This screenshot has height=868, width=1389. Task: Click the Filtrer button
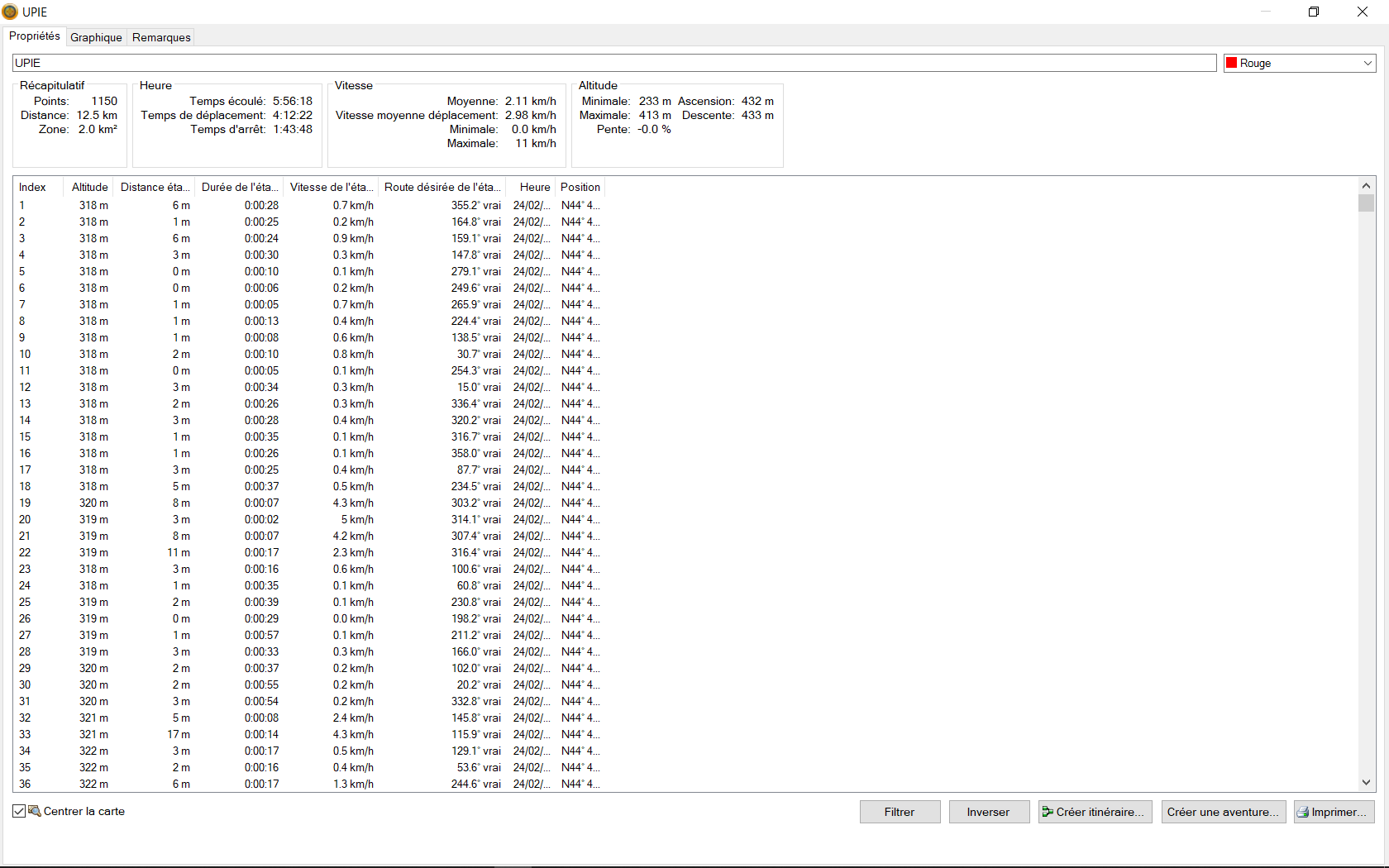point(900,812)
